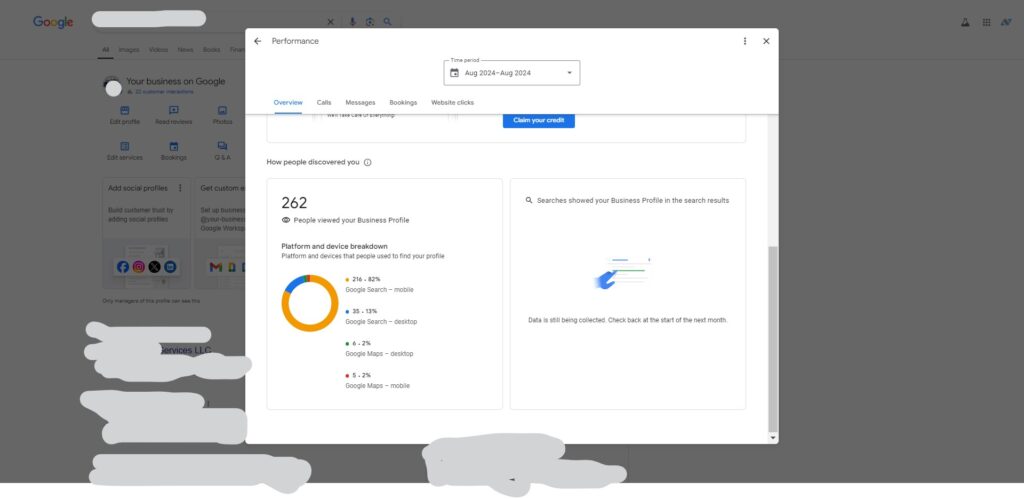Open the 22 customer interactions link
1024x499 pixels.
tap(164, 92)
